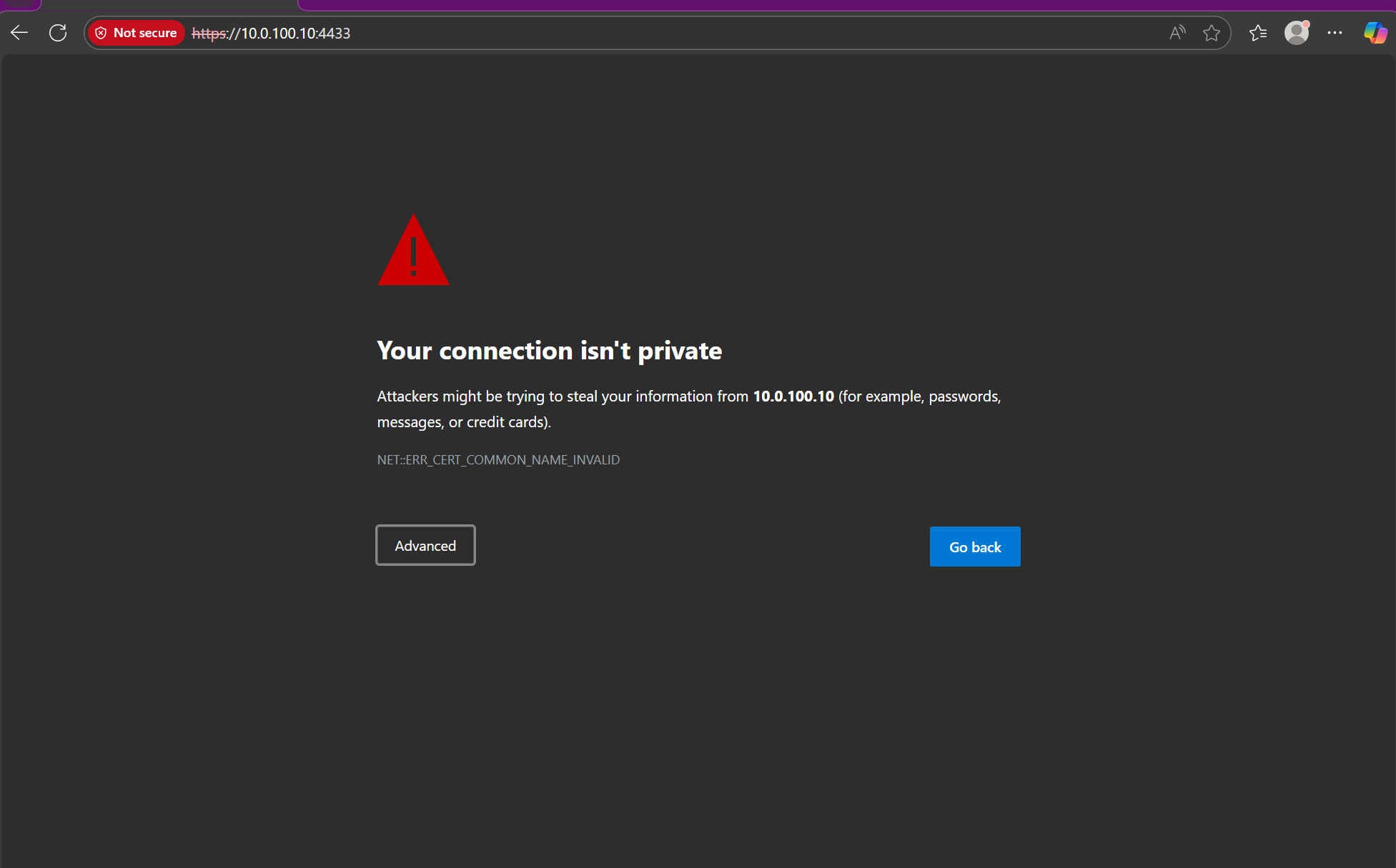
Task: Open the Favorites list icon
Action: 1258,33
